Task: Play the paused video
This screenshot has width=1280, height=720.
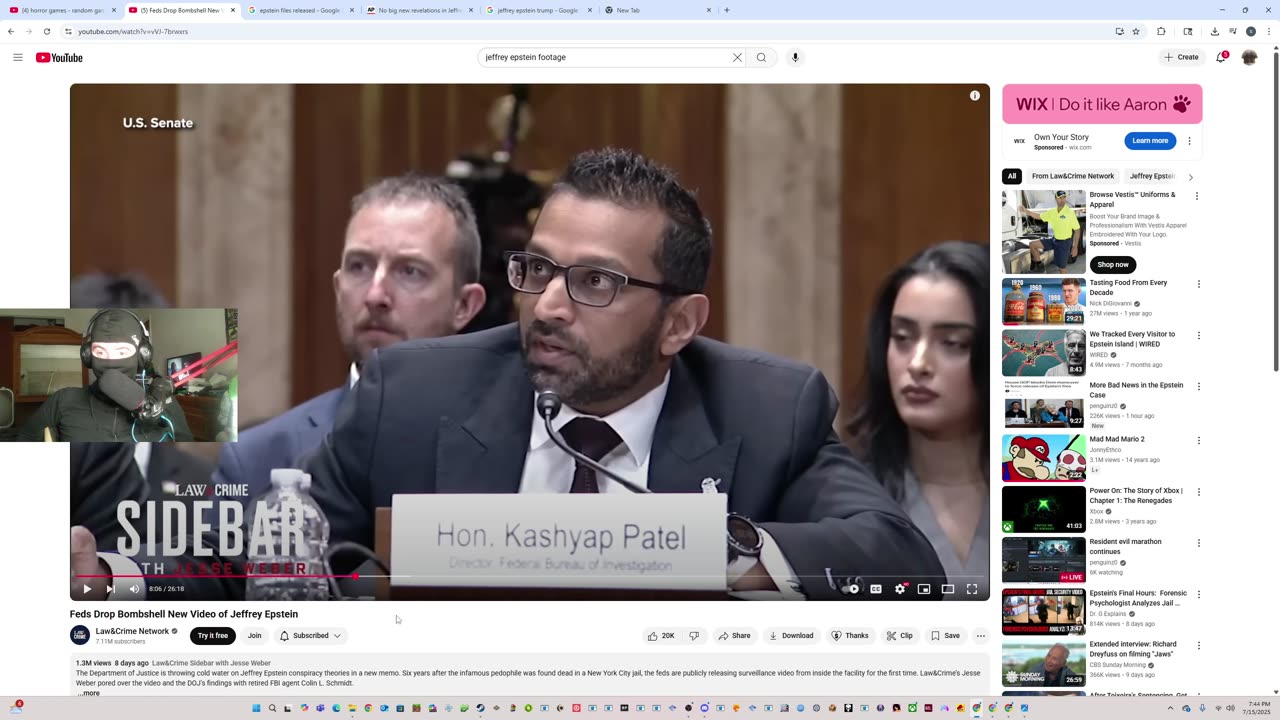Action: [87, 589]
